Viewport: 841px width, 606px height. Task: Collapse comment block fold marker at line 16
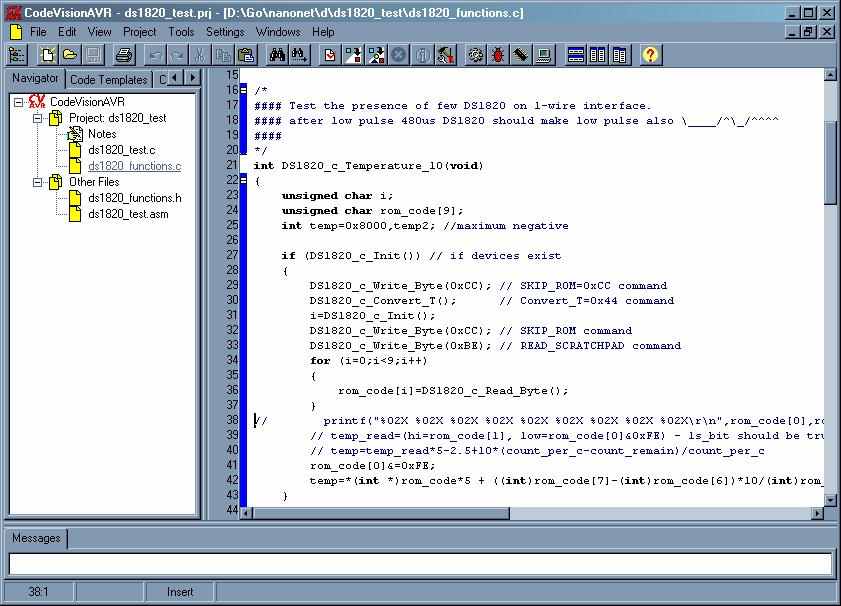click(x=244, y=90)
